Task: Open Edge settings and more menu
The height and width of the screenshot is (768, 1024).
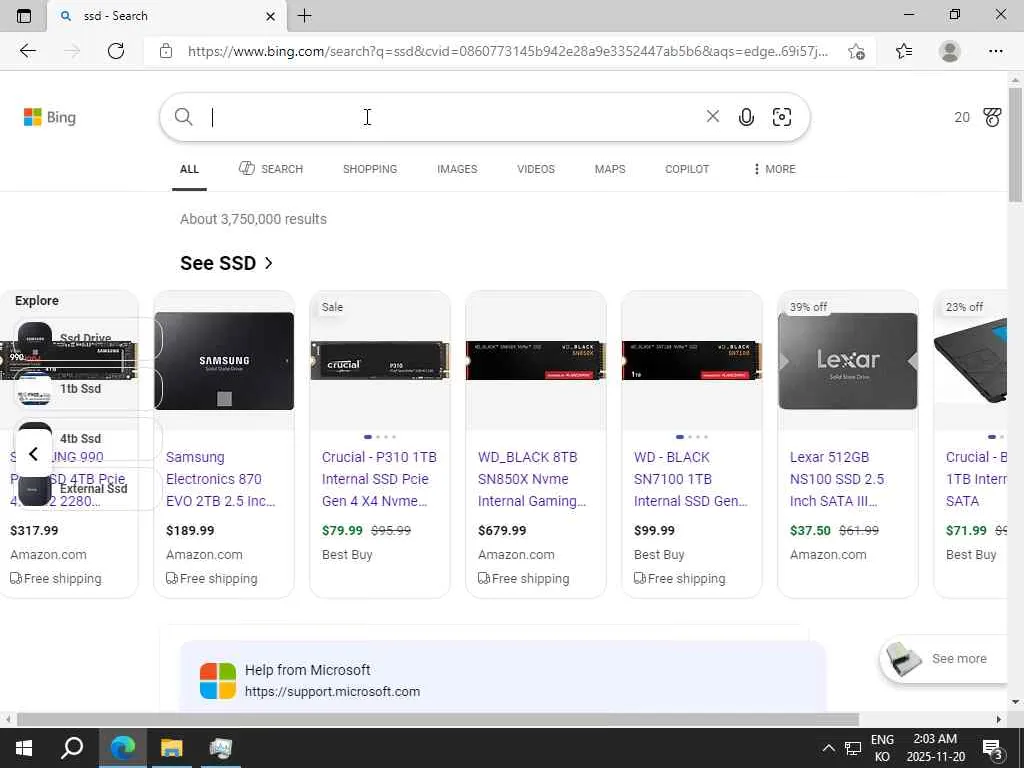Action: coord(995,51)
